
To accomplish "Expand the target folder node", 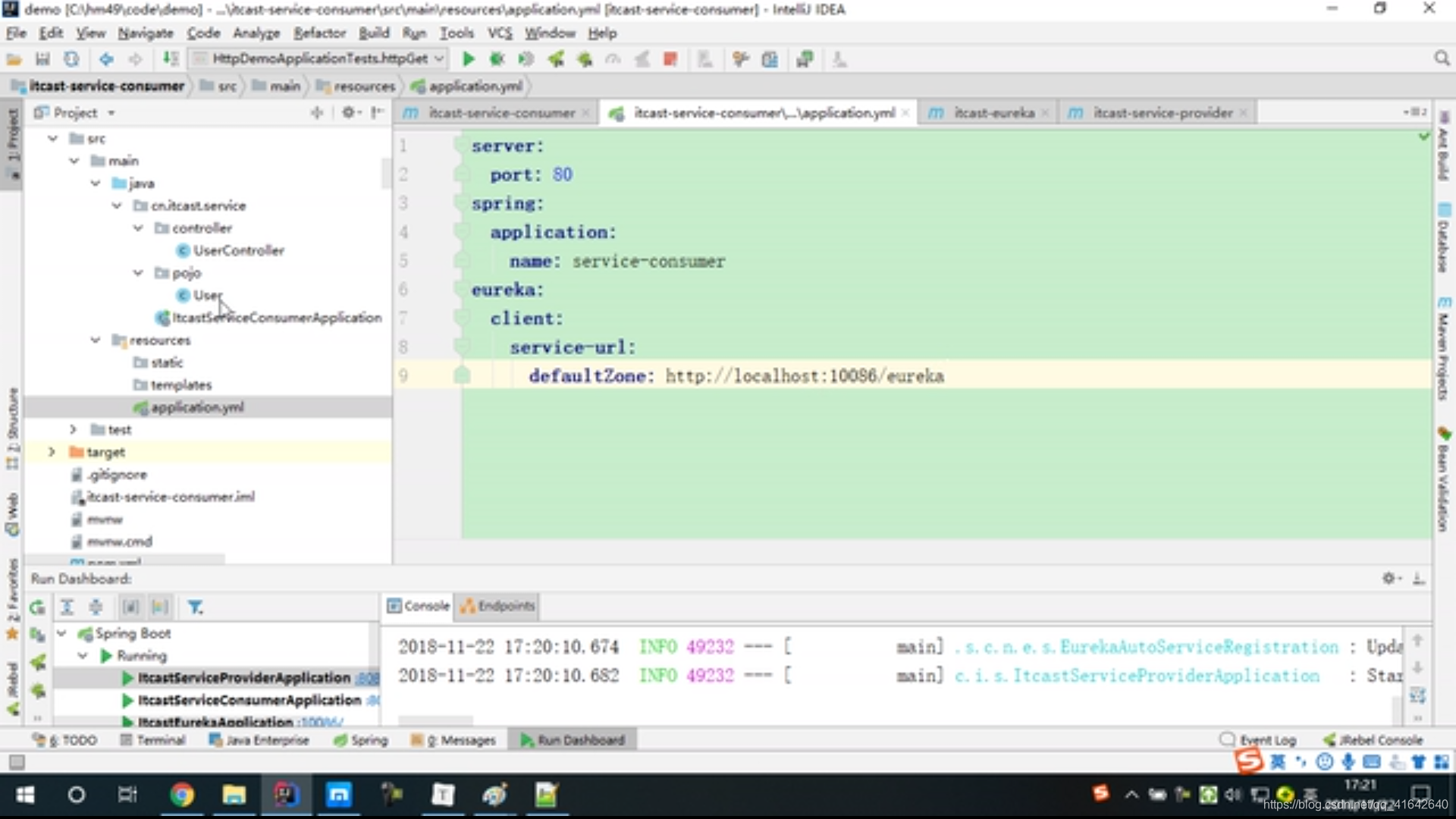I will tap(52, 452).
